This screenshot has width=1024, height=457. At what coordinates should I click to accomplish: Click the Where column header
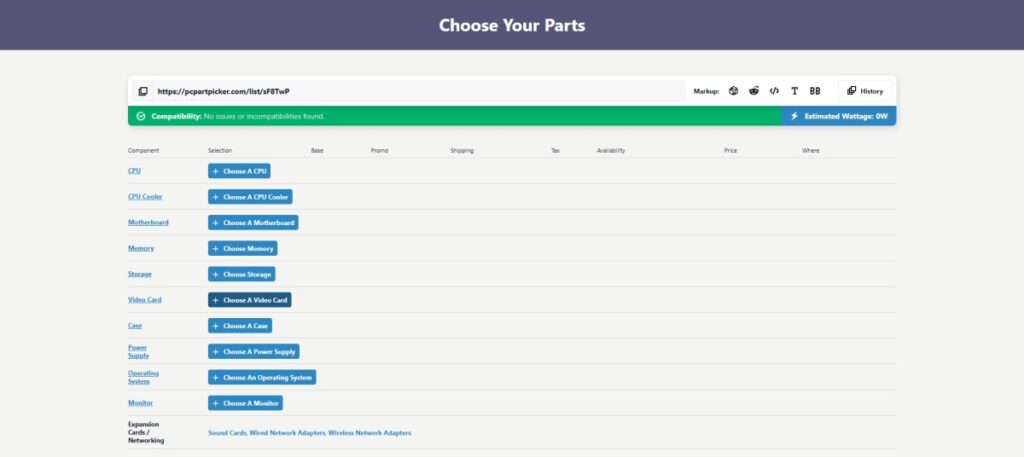pyautogui.click(x=810, y=151)
